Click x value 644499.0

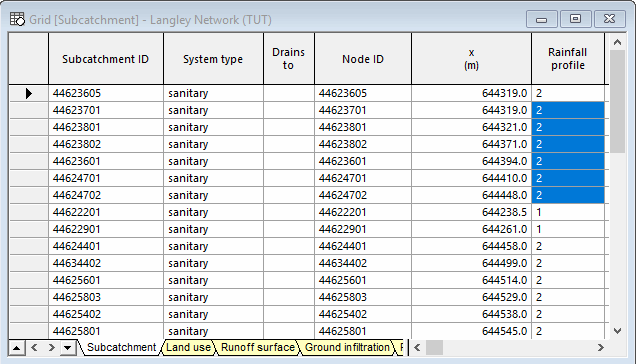[471, 263]
